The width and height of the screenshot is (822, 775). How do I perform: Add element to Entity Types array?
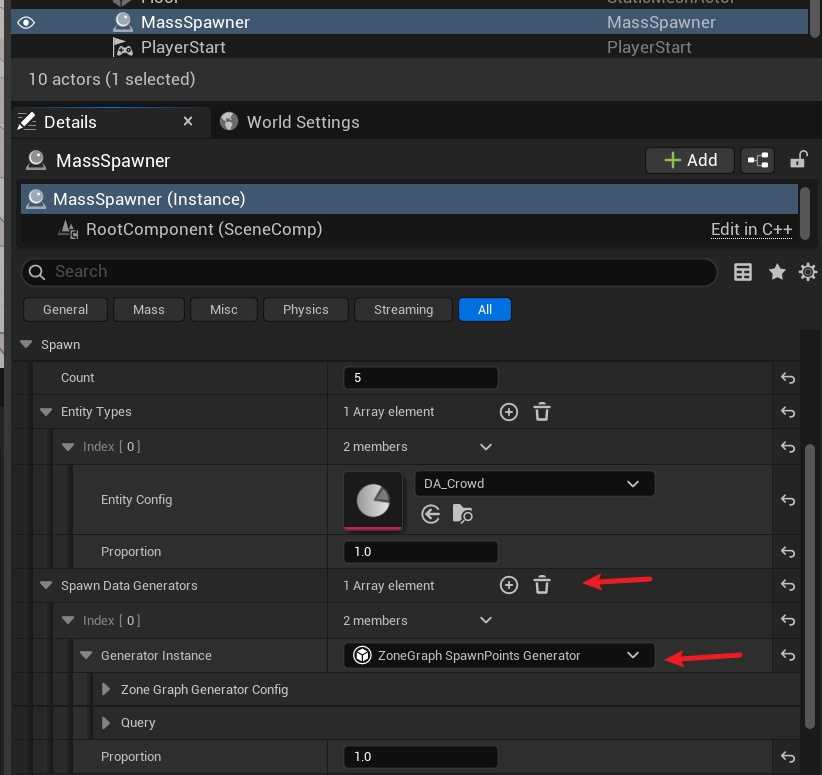click(509, 412)
